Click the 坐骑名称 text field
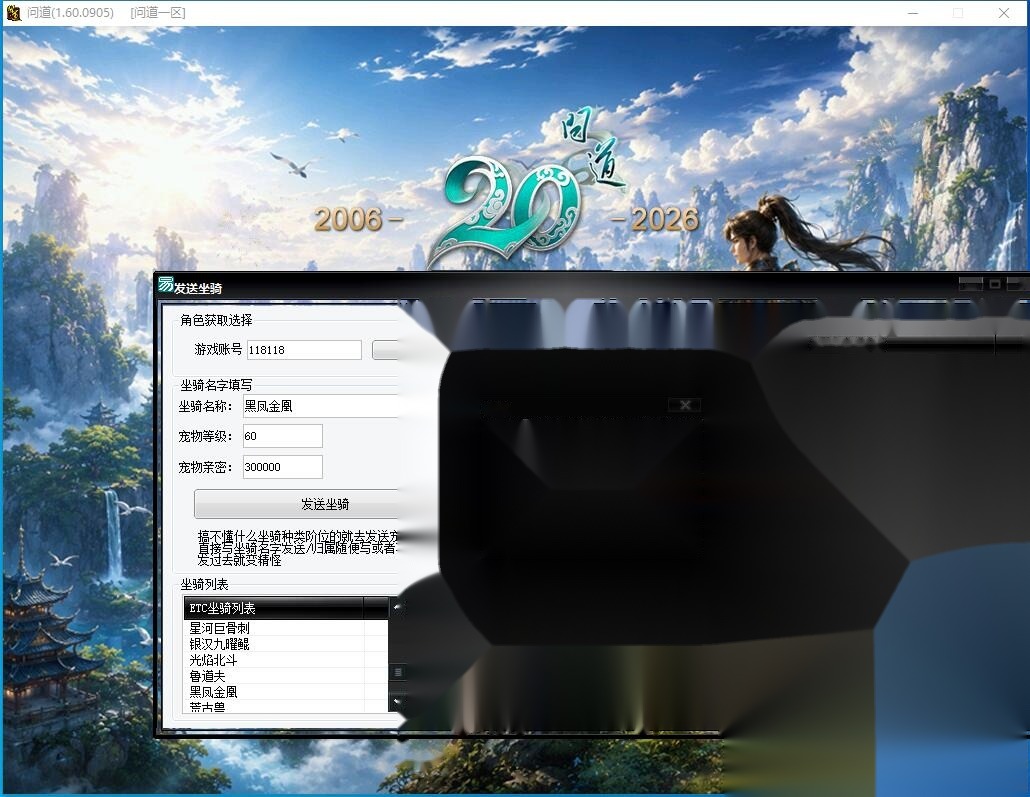The image size is (1030, 797). pyautogui.click(x=321, y=406)
